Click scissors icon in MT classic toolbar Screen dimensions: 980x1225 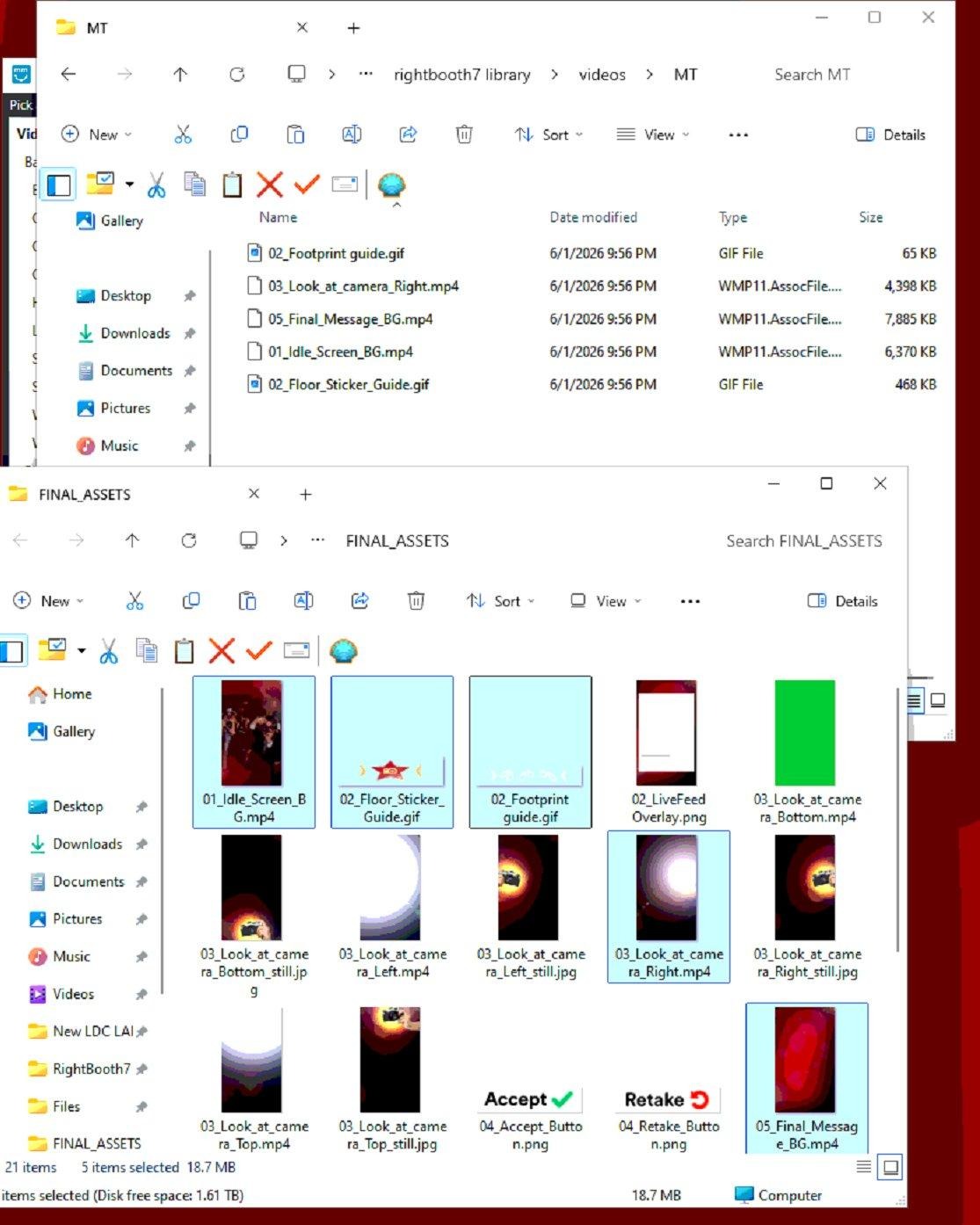(x=156, y=185)
